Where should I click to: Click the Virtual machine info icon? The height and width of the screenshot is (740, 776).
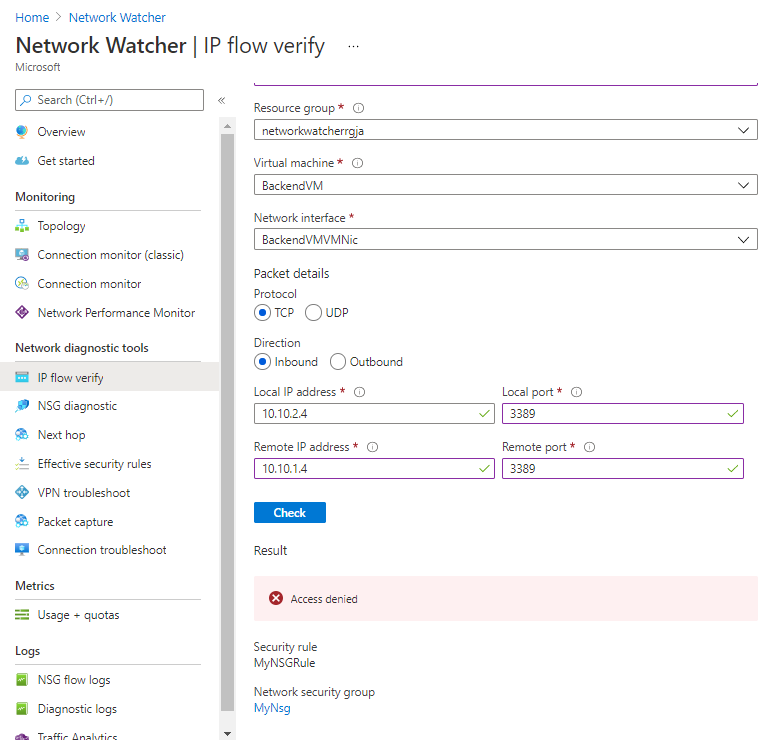coord(357,163)
